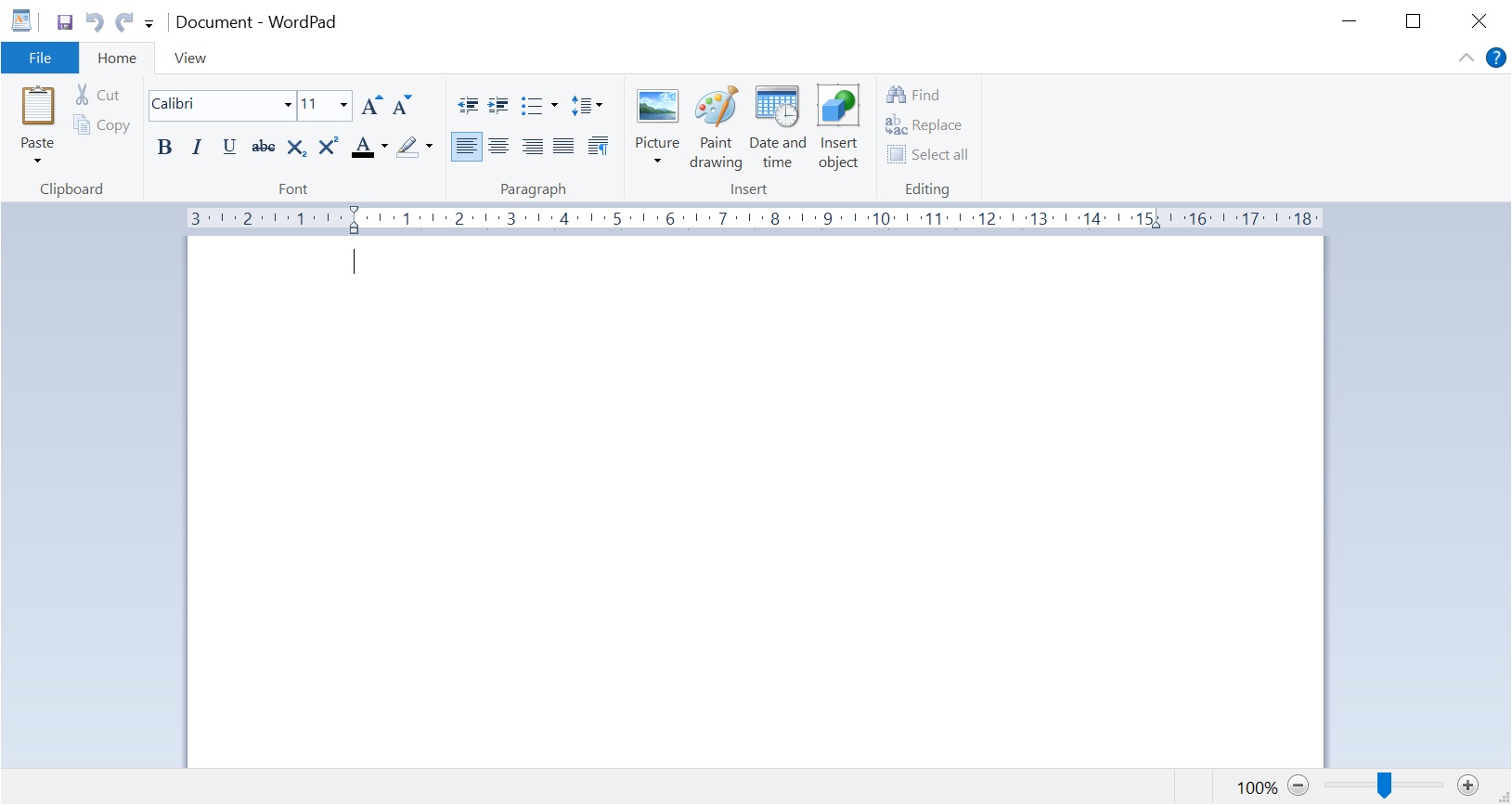Click the Undo arrow in title bar
The image size is (1512, 805).
pyautogui.click(x=95, y=22)
